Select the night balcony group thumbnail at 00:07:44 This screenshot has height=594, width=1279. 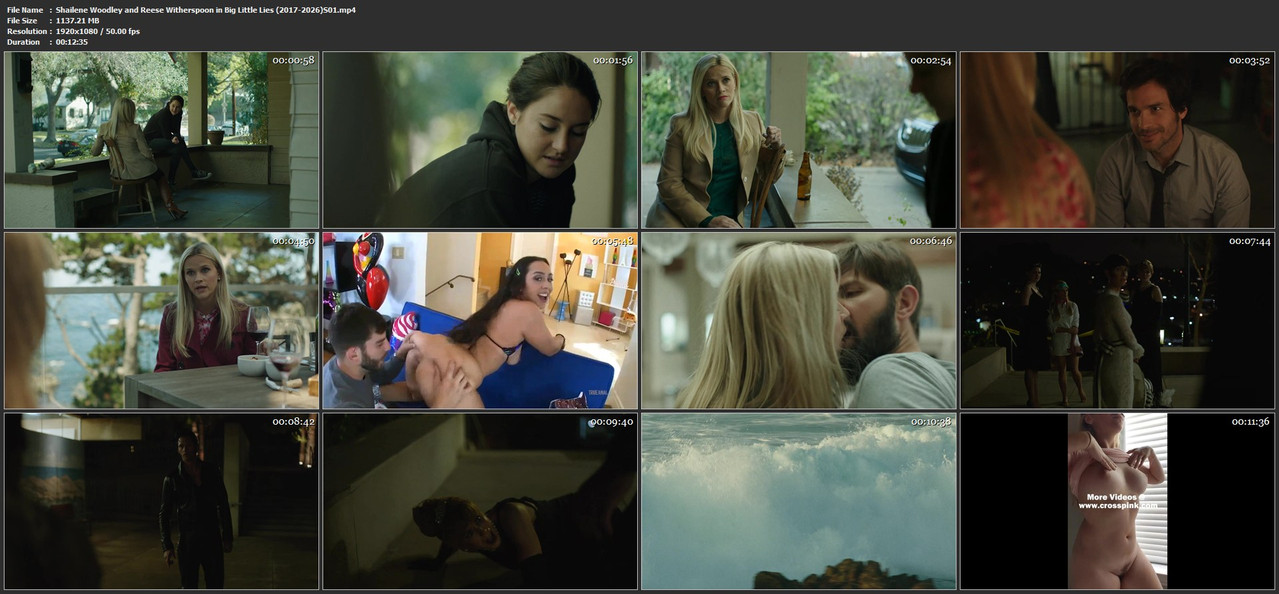click(x=1118, y=321)
